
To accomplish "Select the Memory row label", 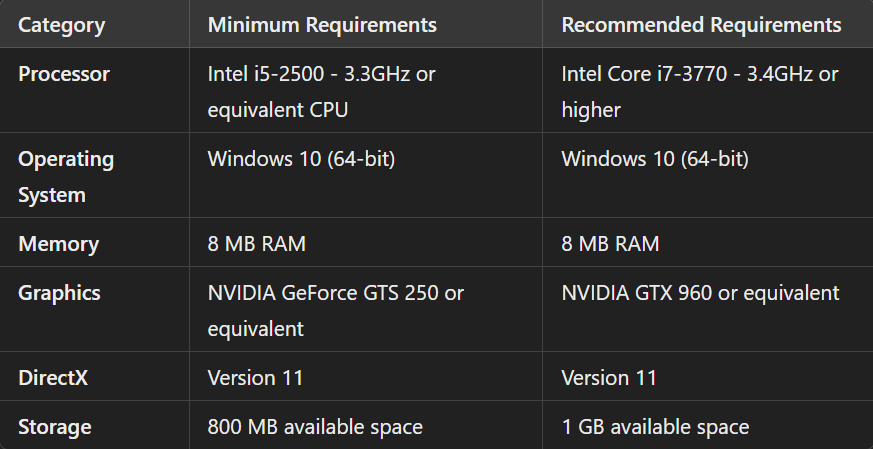I will point(58,244).
